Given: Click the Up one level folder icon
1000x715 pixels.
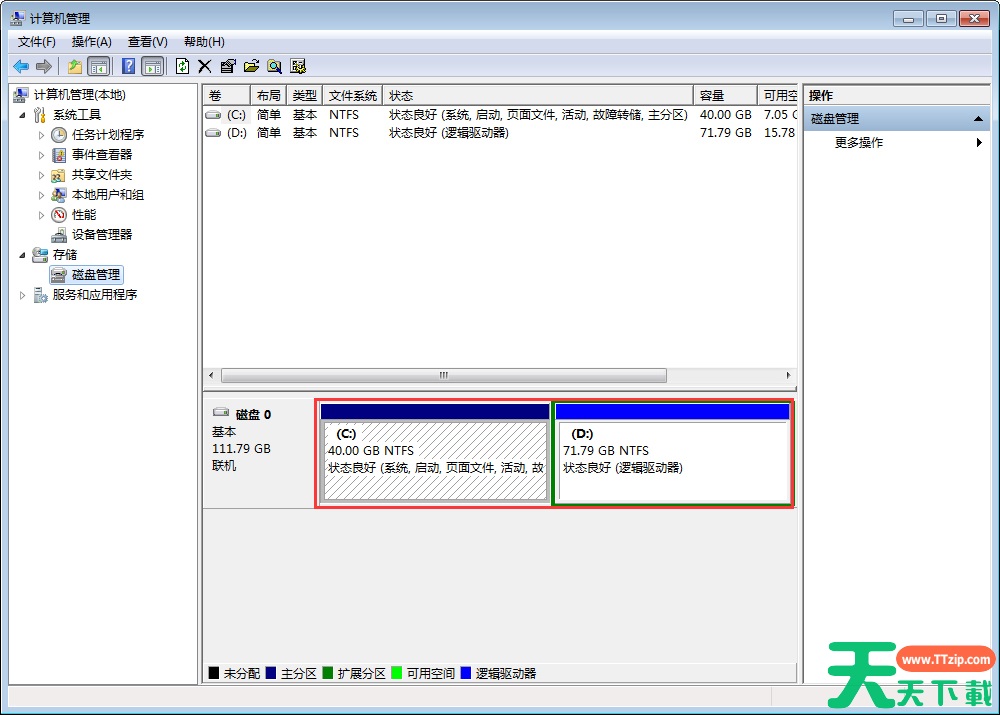Looking at the screenshot, I should (x=75, y=66).
